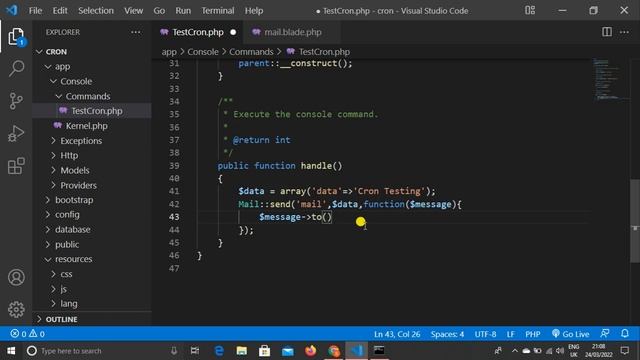Open Kernel.php in the explorer
The width and height of the screenshot is (640, 360).
pos(87,126)
